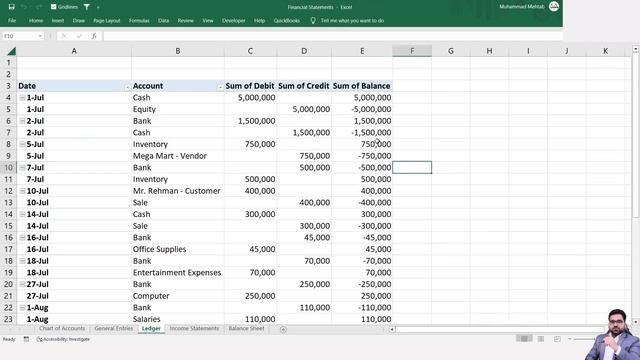Screen dimensions: 640x360
Task: Switch to Income Statements sheet tab
Action: (x=194, y=329)
